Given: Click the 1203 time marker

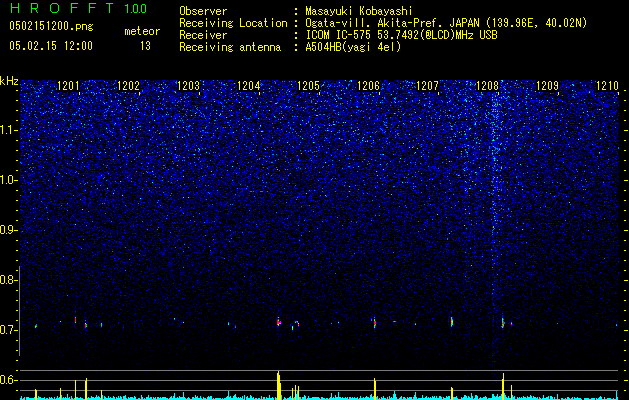Looking at the screenshot, I should coord(188,85).
